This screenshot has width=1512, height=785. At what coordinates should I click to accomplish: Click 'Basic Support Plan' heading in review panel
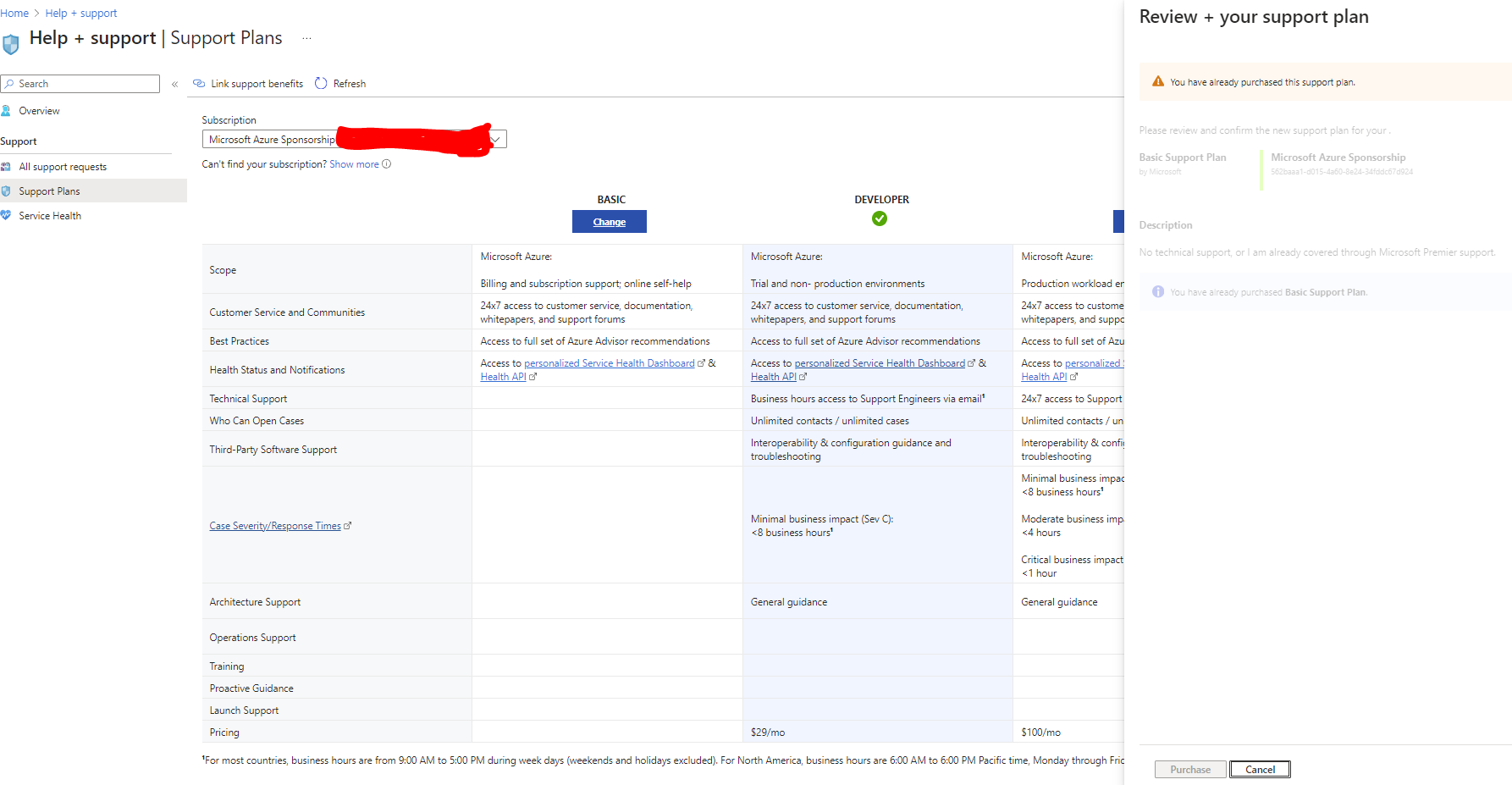(1182, 158)
